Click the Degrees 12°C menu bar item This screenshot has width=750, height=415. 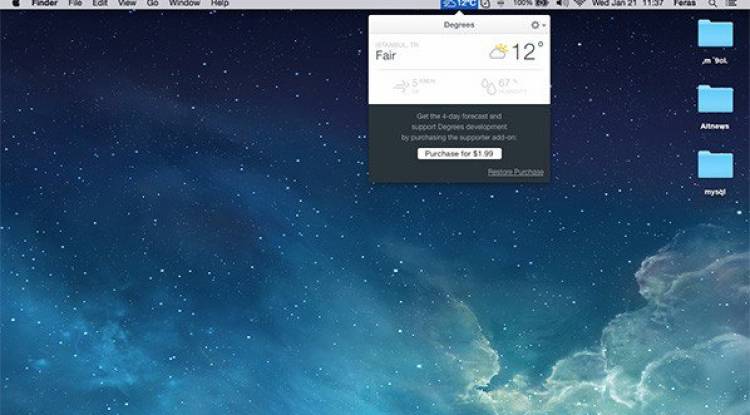(x=459, y=4)
